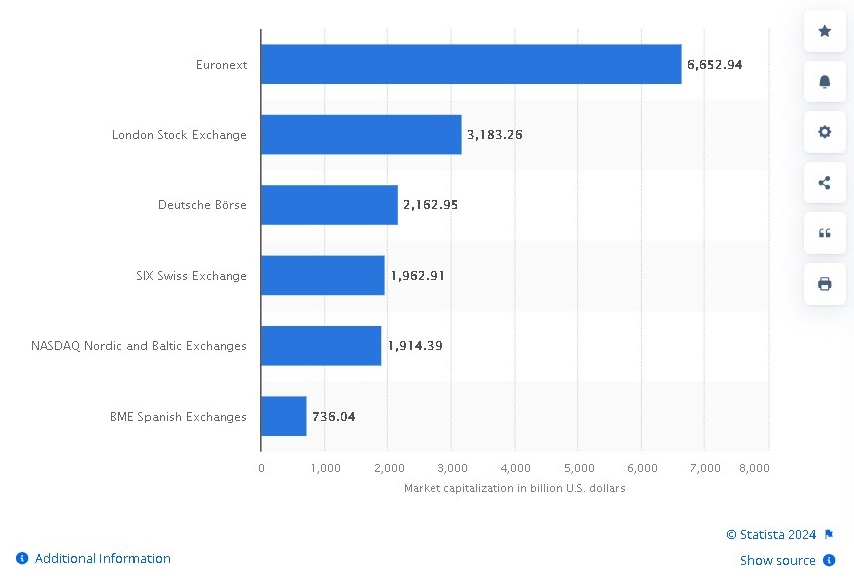Image resolution: width=854 pixels, height=587 pixels.
Task: Open the Additional Information link
Action: click(x=102, y=559)
